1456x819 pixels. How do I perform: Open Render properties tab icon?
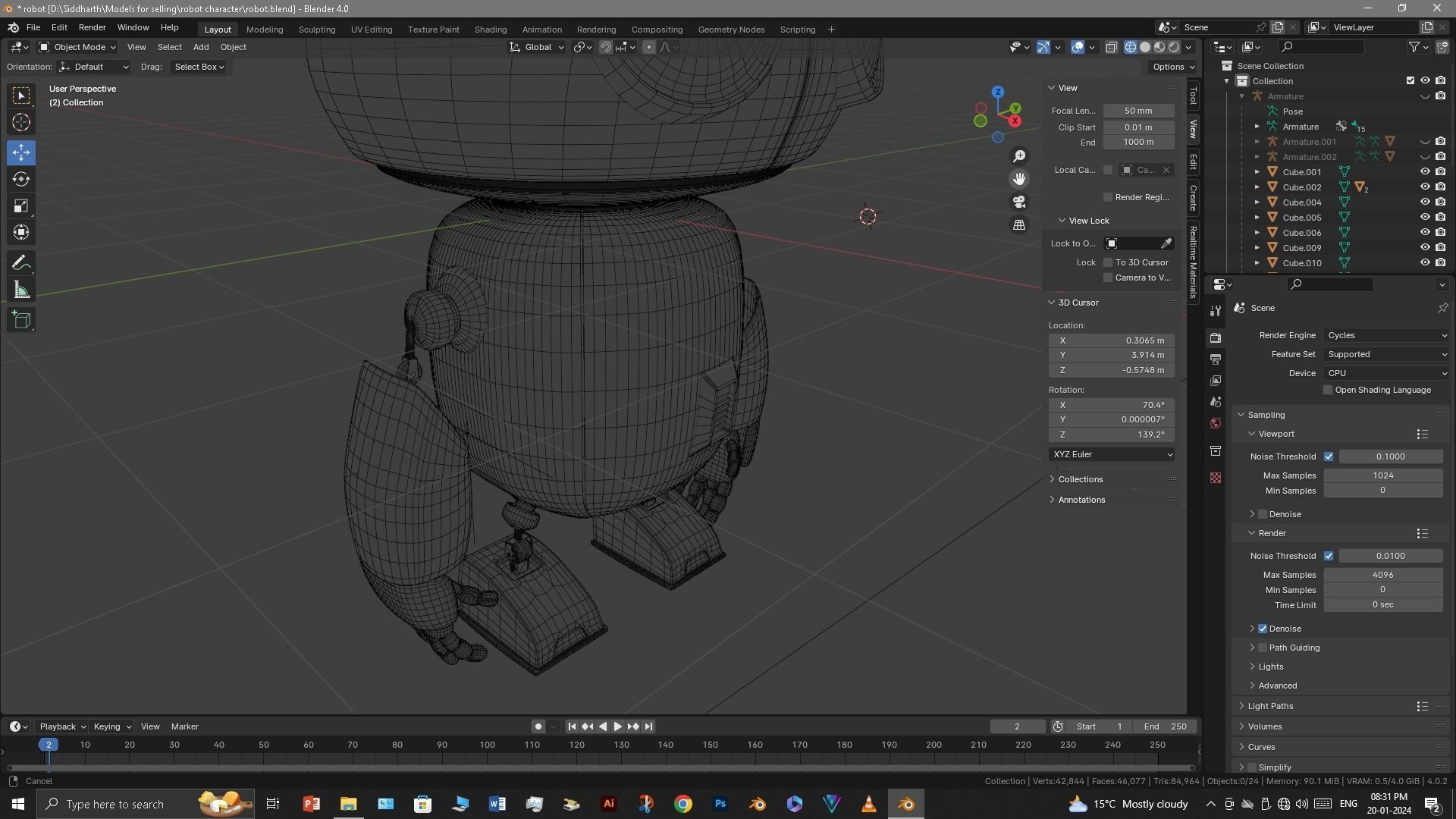(x=1216, y=338)
